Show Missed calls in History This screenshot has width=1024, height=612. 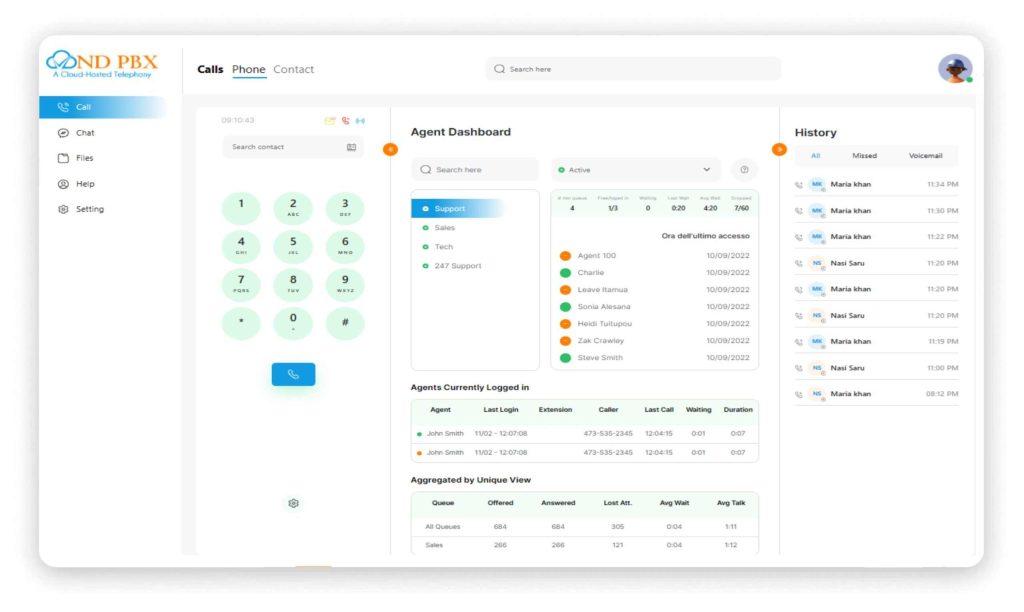(x=864, y=156)
